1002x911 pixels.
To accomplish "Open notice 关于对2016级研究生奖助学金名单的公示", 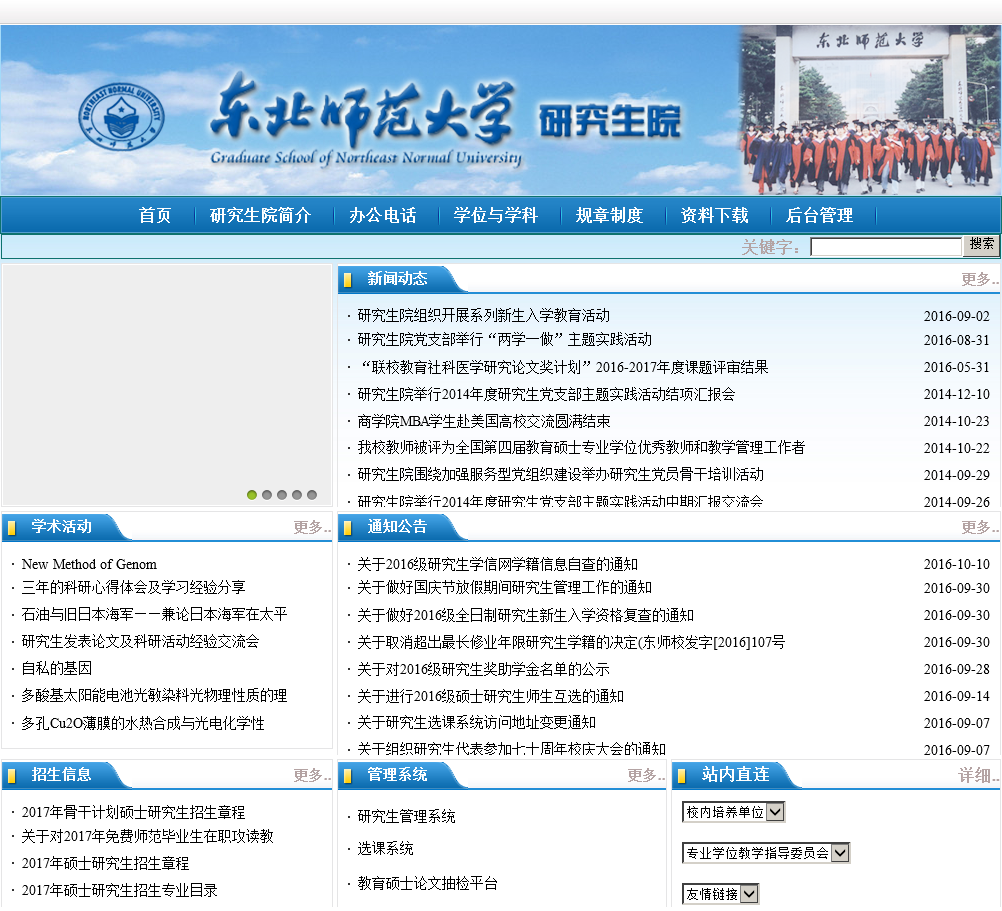I will point(483,670).
